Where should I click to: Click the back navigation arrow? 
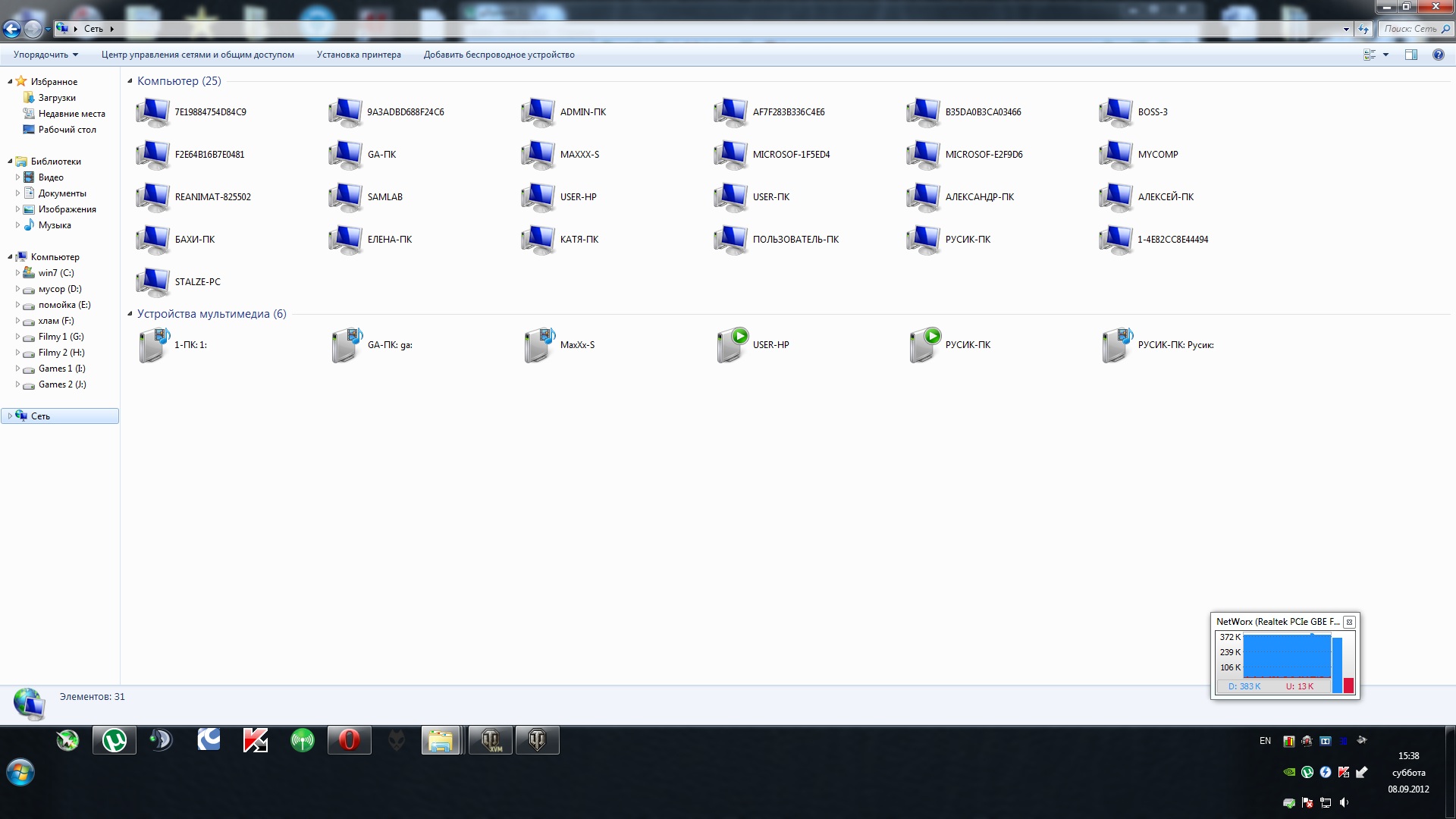coord(12,30)
